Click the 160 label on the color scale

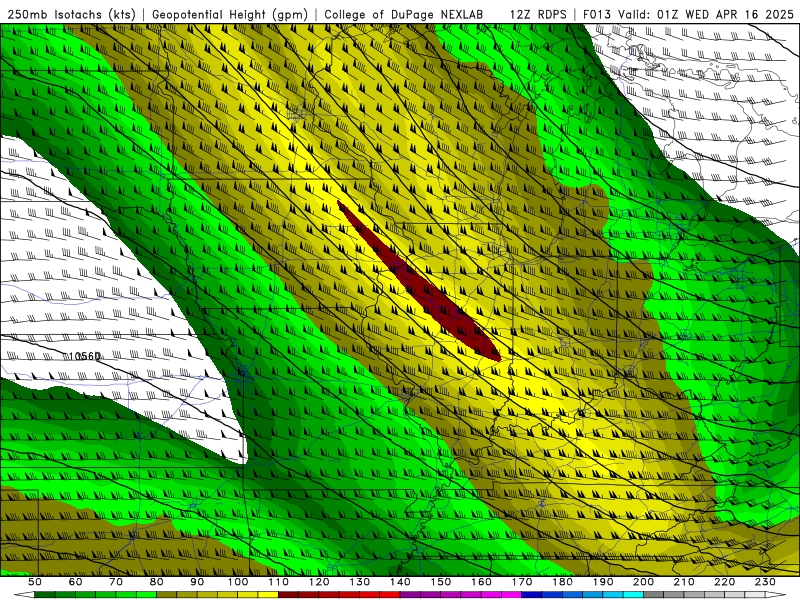[x=481, y=582]
